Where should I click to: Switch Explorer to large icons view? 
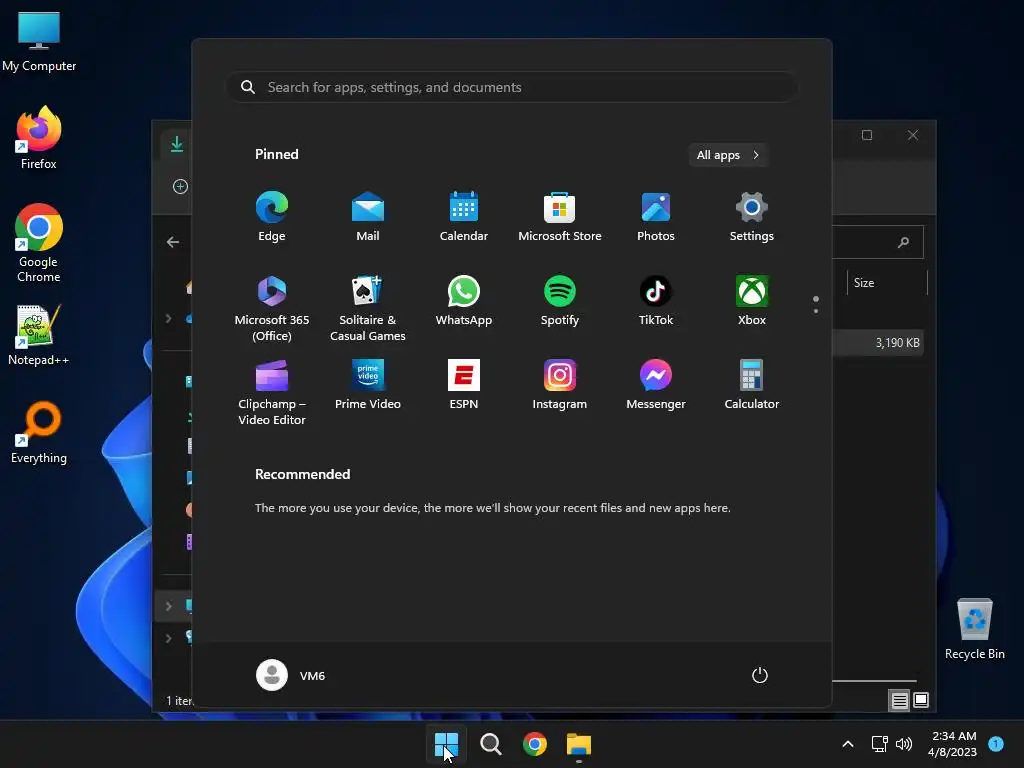point(921,701)
